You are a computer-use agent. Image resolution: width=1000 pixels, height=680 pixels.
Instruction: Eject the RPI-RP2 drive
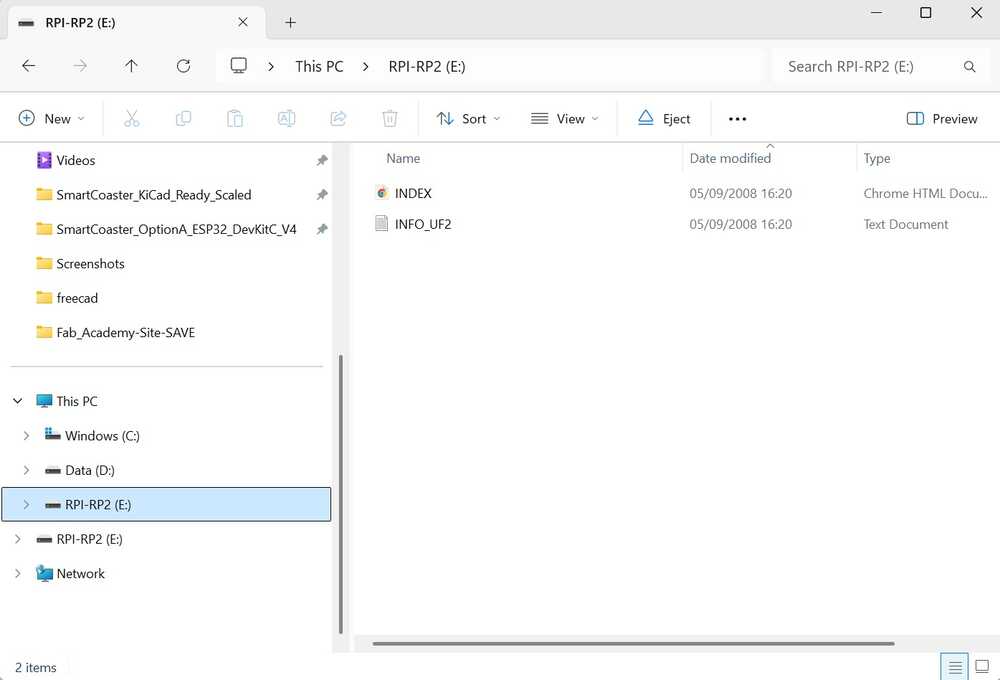(x=664, y=119)
